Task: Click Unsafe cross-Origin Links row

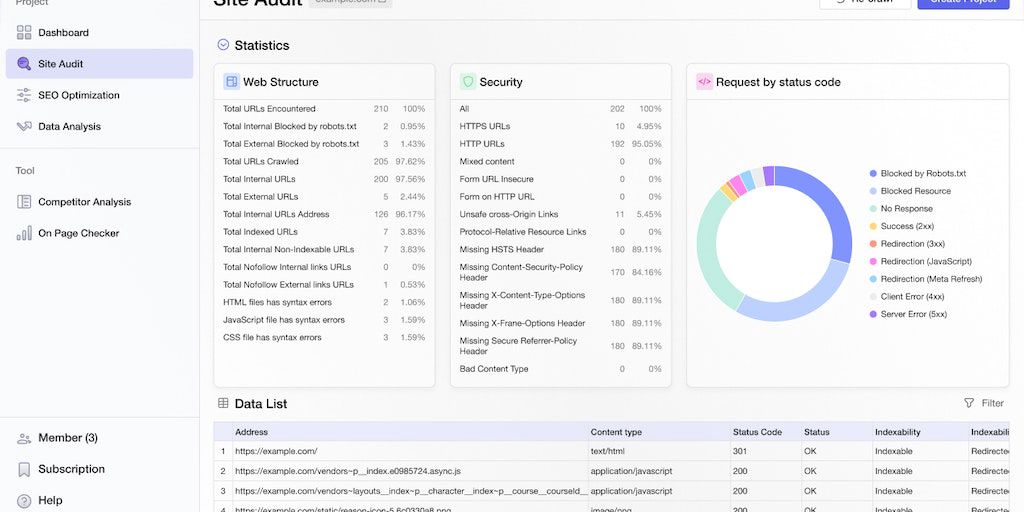Action: [560, 215]
